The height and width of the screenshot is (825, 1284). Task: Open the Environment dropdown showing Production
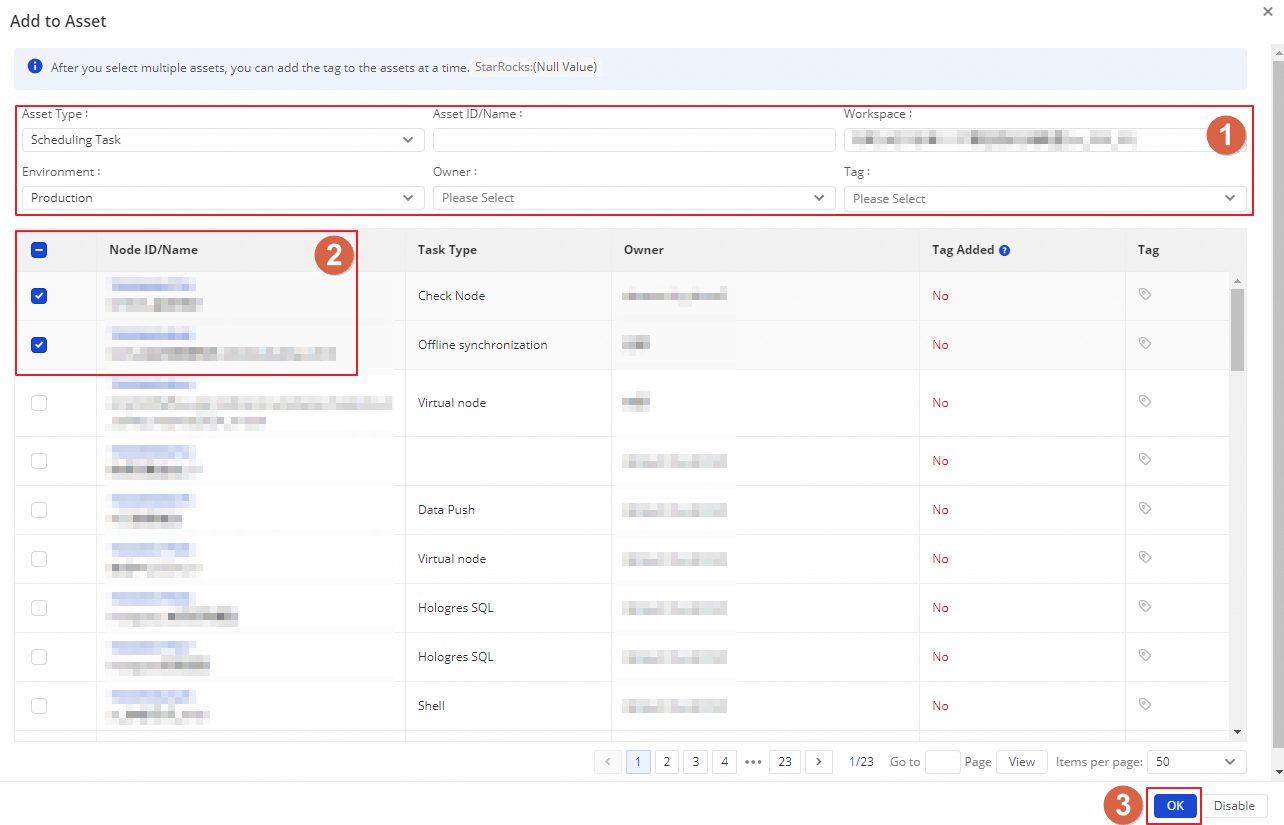[223, 198]
